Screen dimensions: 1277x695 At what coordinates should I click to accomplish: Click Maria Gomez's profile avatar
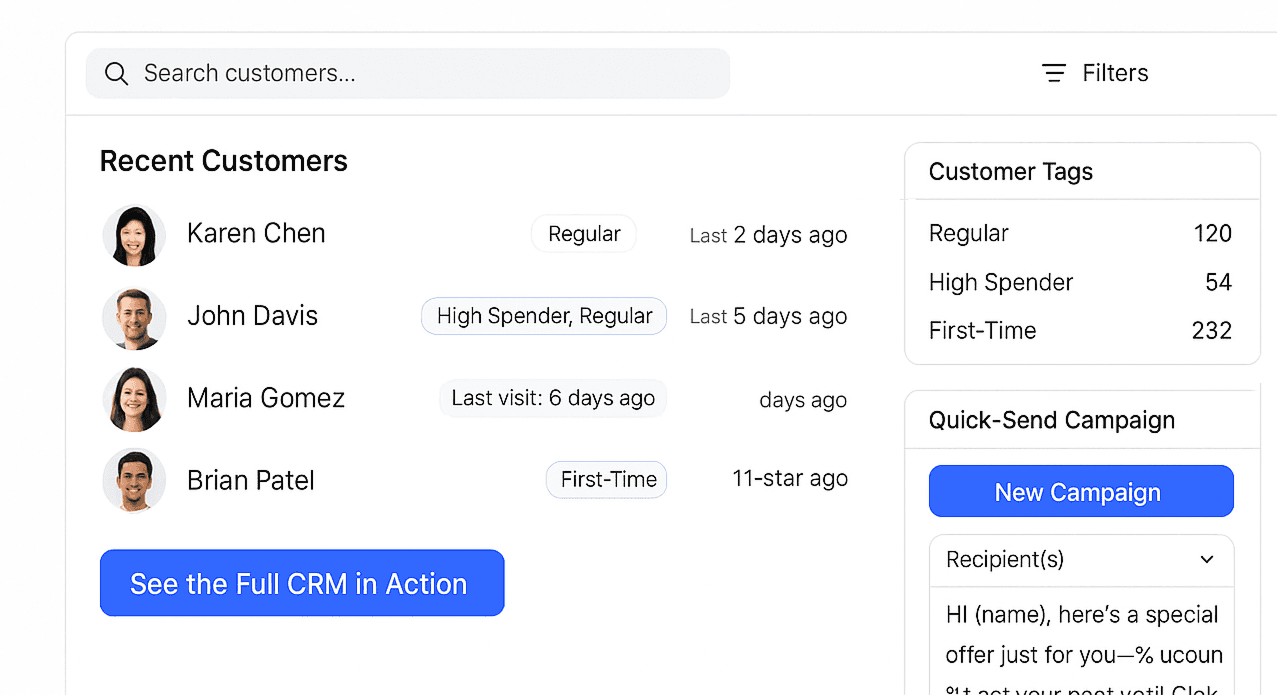134,399
